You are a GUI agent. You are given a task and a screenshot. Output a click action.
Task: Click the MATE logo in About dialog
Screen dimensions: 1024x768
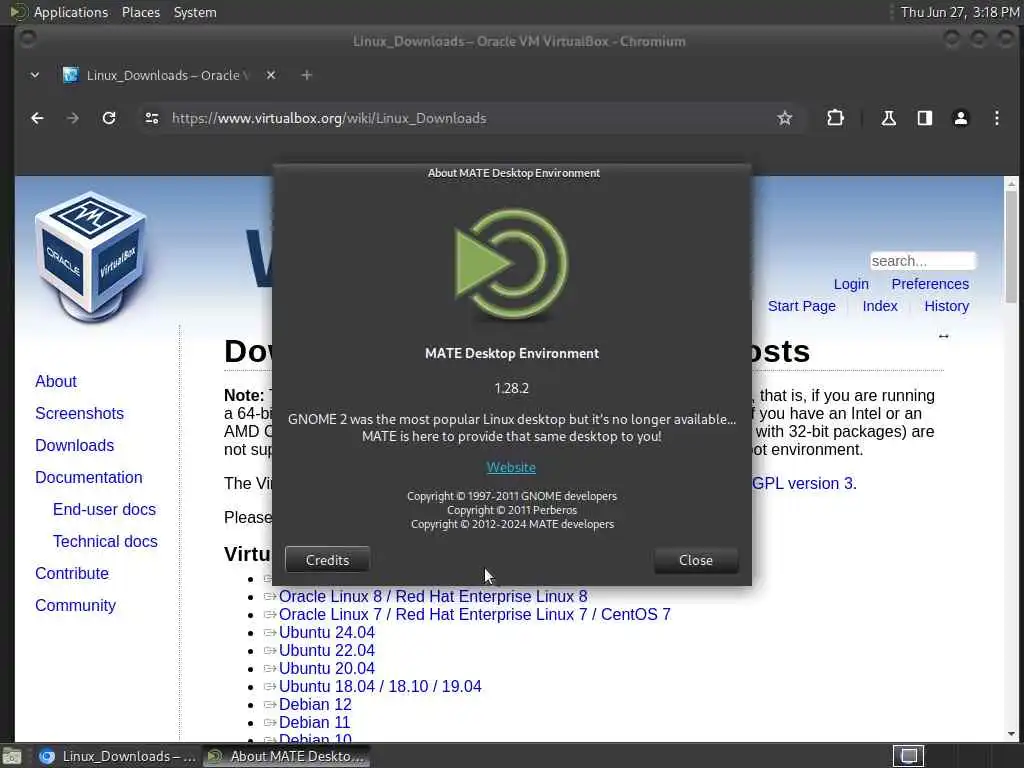click(x=512, y=264)
